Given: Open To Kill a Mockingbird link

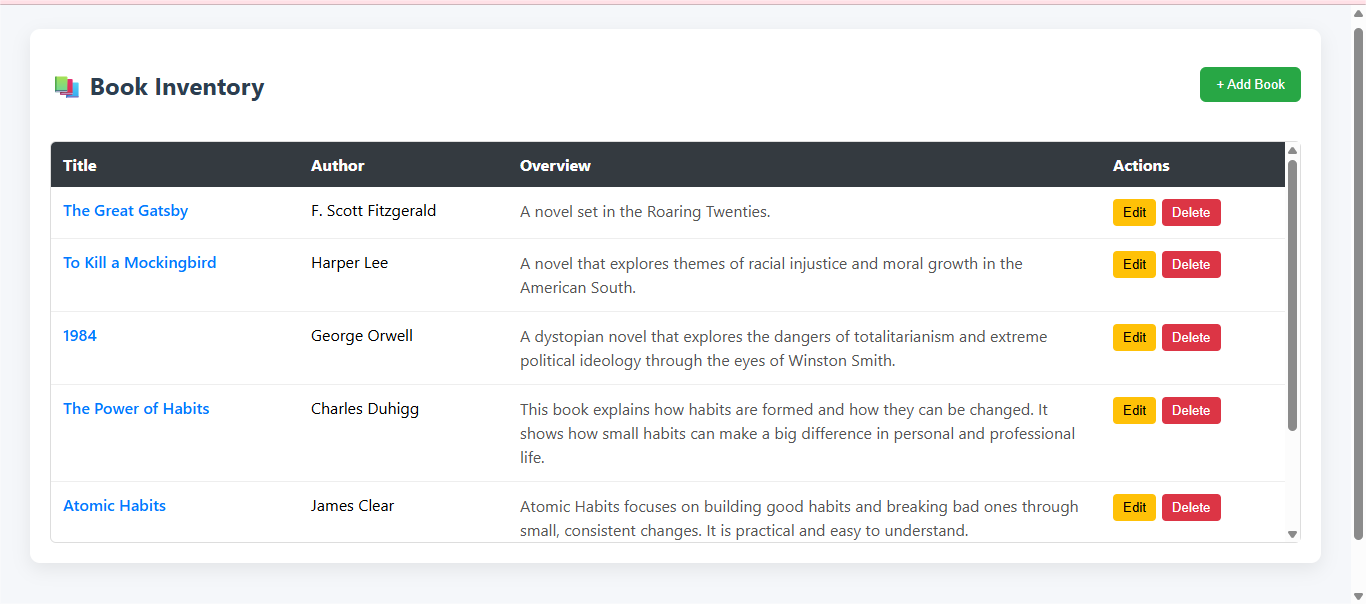Looking at the screenshot, I should point(139,263).
